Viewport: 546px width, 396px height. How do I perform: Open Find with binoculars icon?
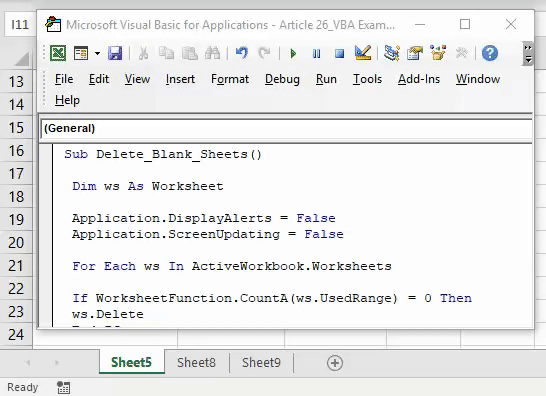point(212,53)
